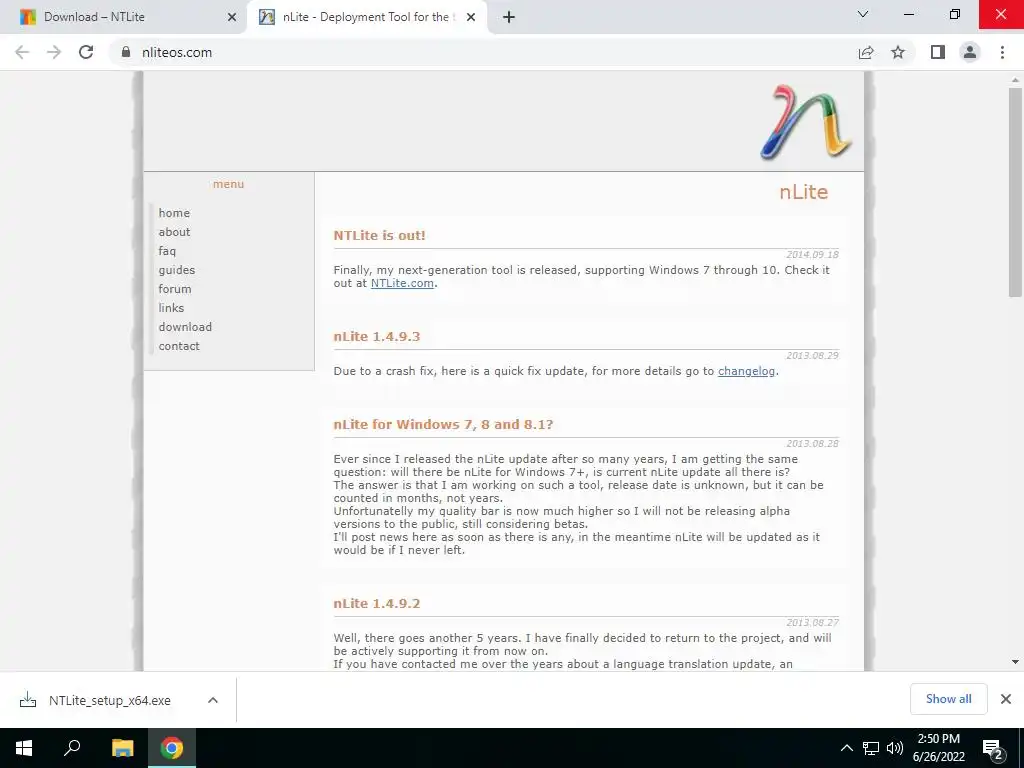Open the contact menu link

179,346
